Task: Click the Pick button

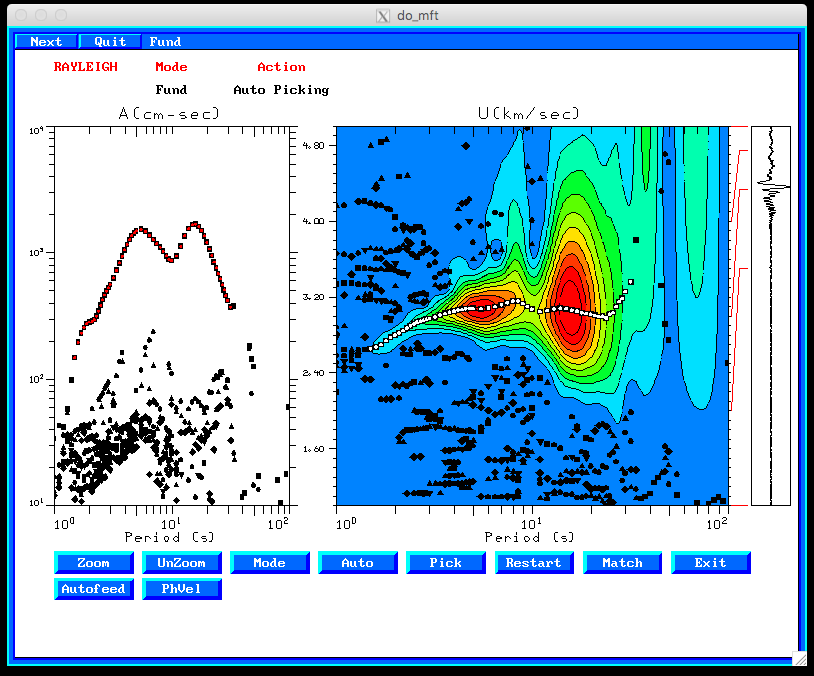Action: tap(445, 563)
